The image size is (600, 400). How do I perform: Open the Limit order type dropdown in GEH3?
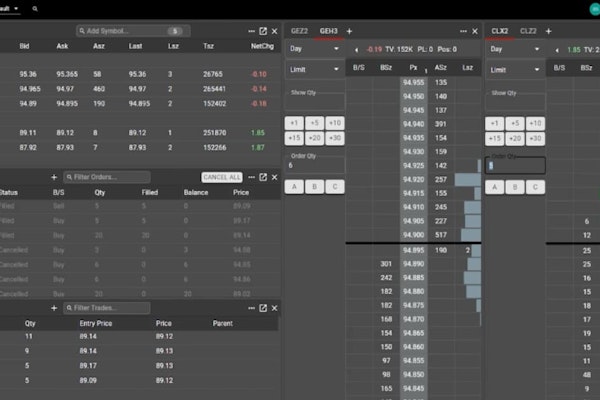pos(314,69)
